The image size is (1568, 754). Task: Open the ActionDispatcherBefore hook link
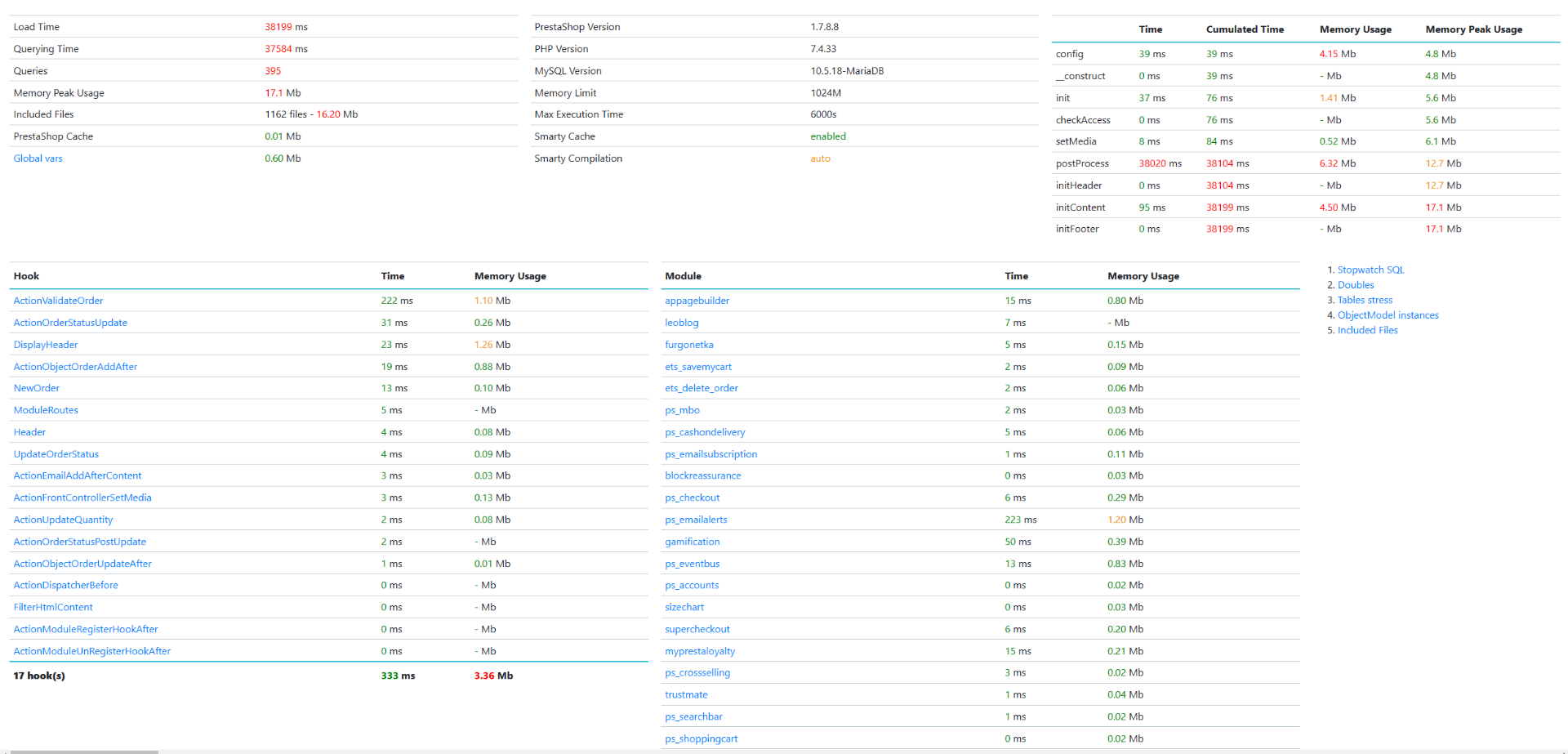pyautogui.click(x=65, y=585)
